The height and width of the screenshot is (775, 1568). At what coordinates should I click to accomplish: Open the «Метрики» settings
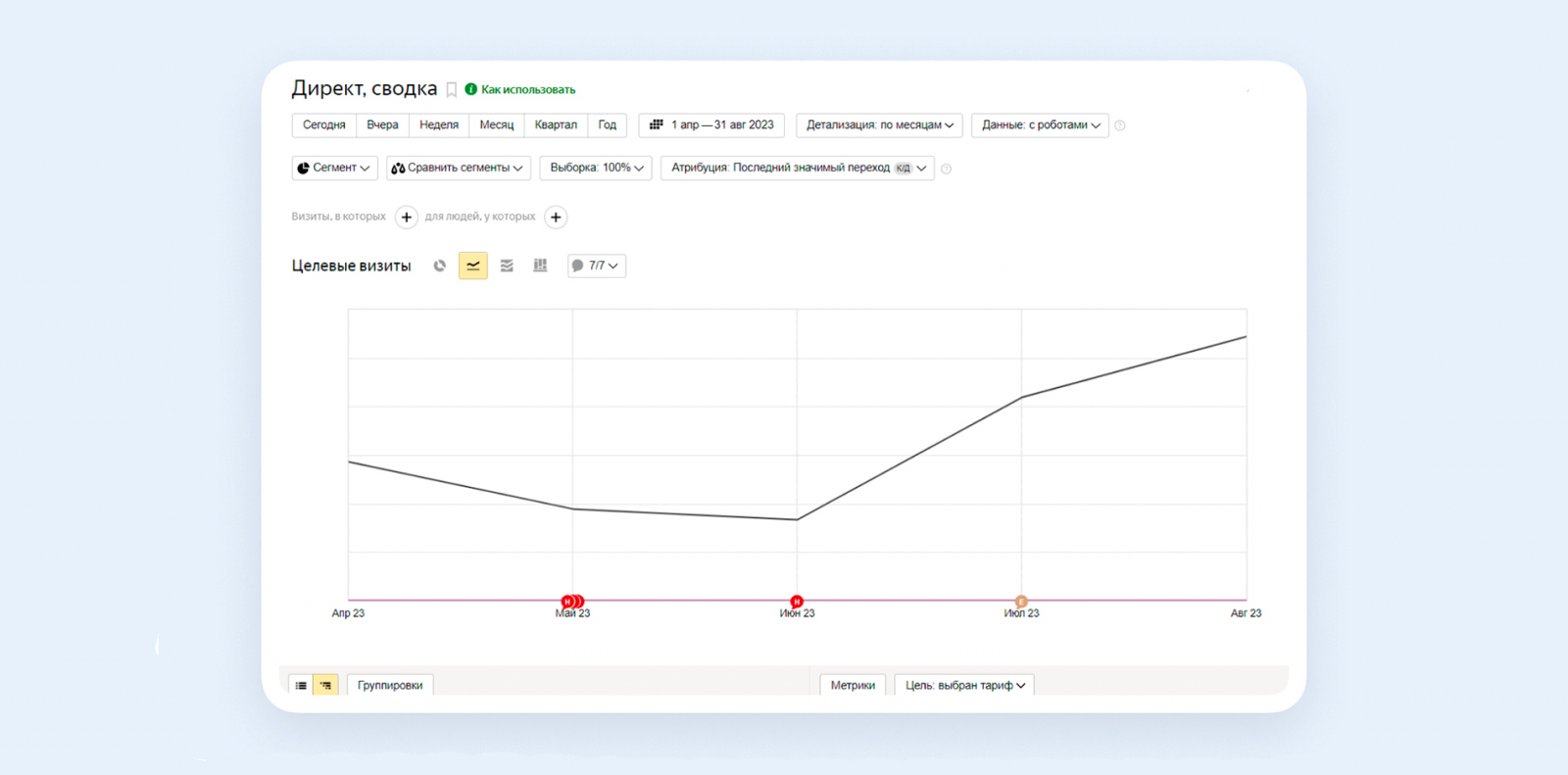(853, 685)
